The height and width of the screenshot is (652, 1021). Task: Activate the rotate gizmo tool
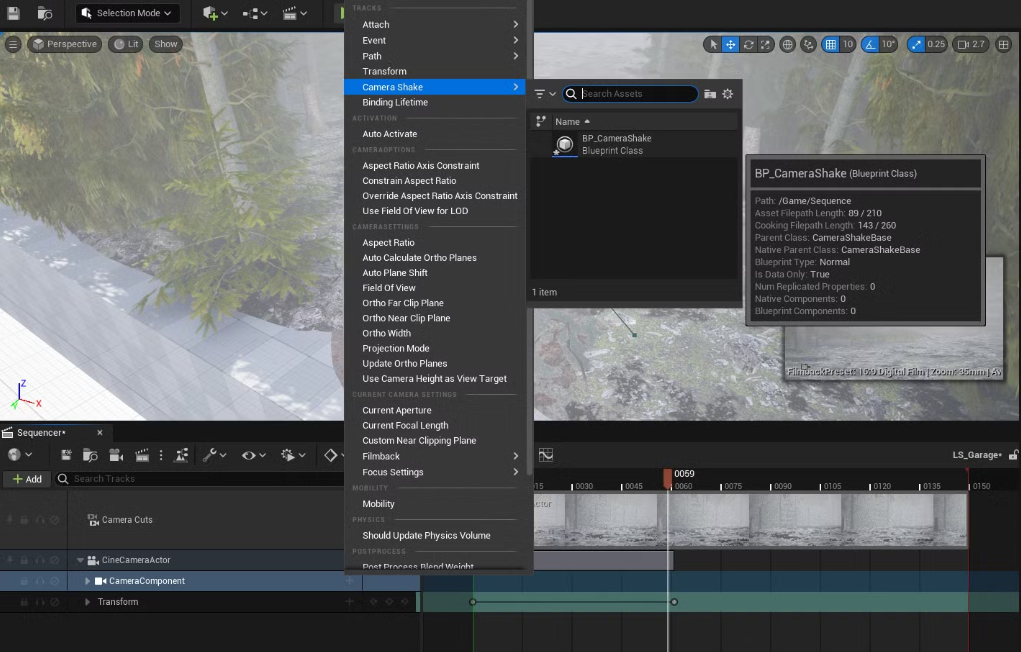click(748, 44)
